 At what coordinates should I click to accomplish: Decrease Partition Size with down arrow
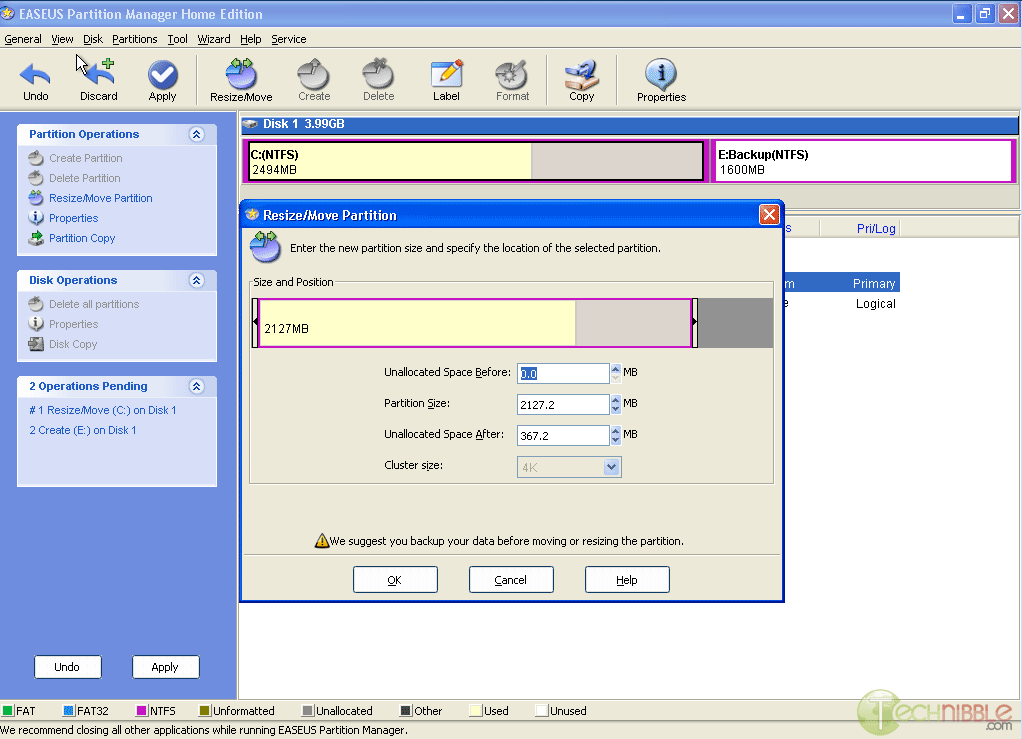(x=616, y=409)
